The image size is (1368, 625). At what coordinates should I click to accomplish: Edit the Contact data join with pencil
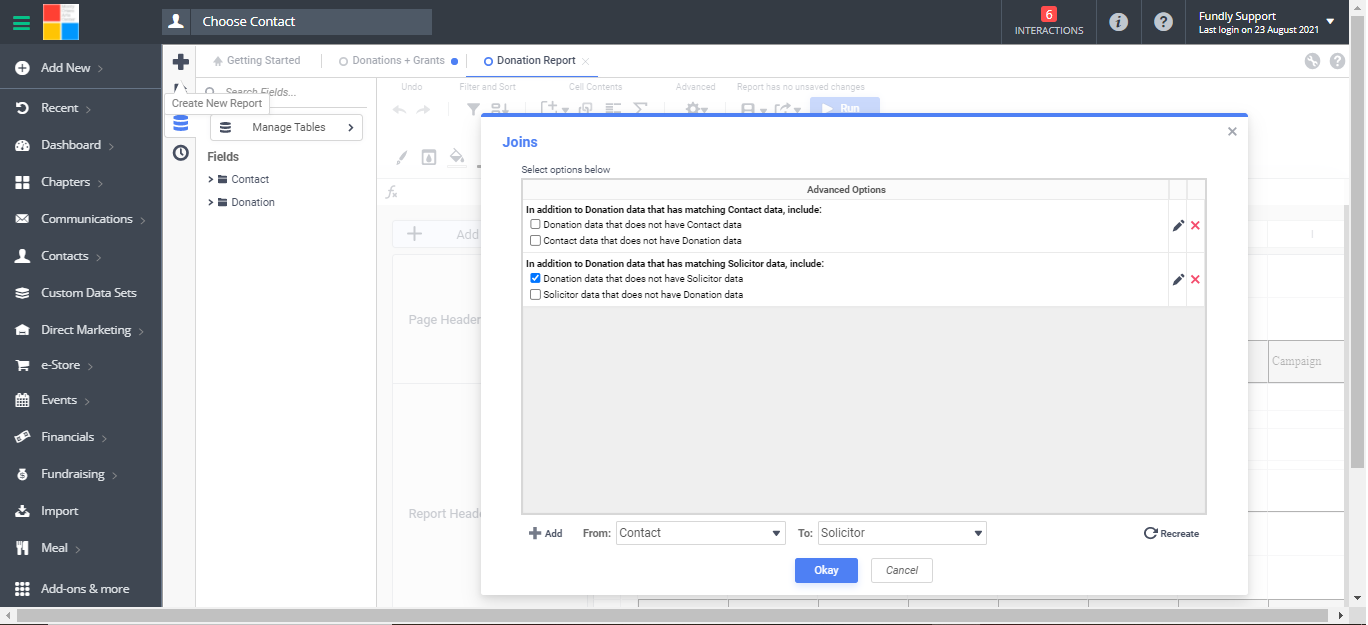click(1178, 226)
